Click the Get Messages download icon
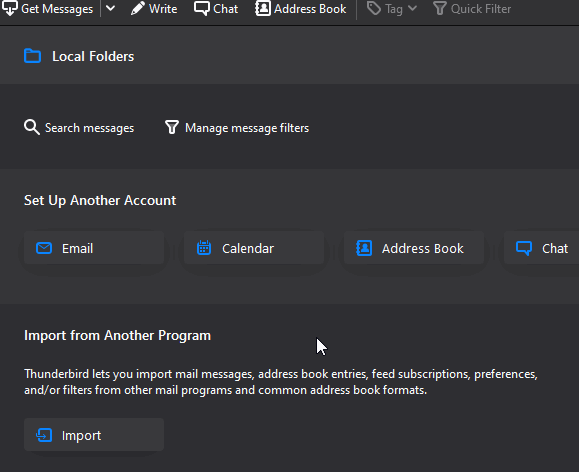The image size is (579, 472). coord(9,8)
